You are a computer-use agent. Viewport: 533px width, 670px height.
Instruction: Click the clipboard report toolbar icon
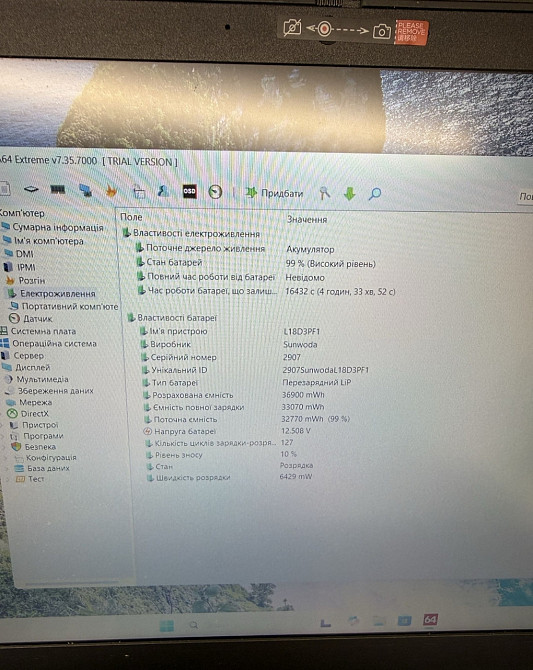tap(138, 192)
